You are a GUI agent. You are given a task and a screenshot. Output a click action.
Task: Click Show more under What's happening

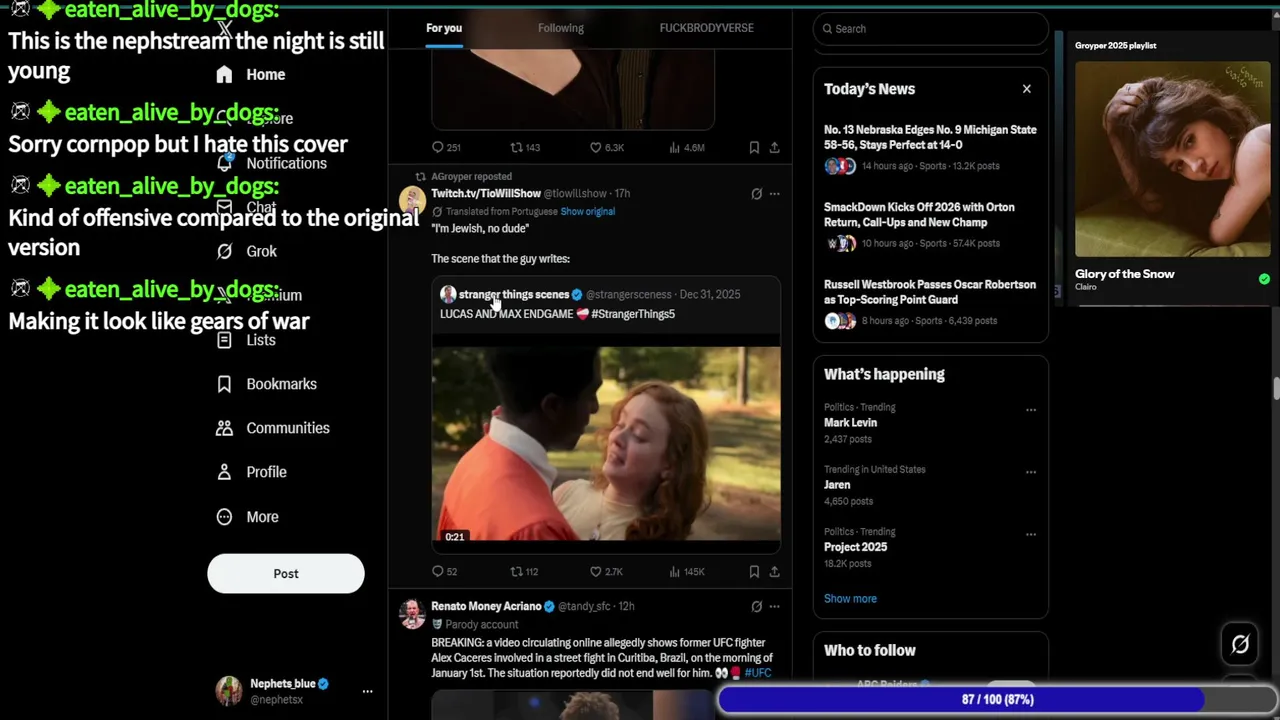click(x=850, y=599)
